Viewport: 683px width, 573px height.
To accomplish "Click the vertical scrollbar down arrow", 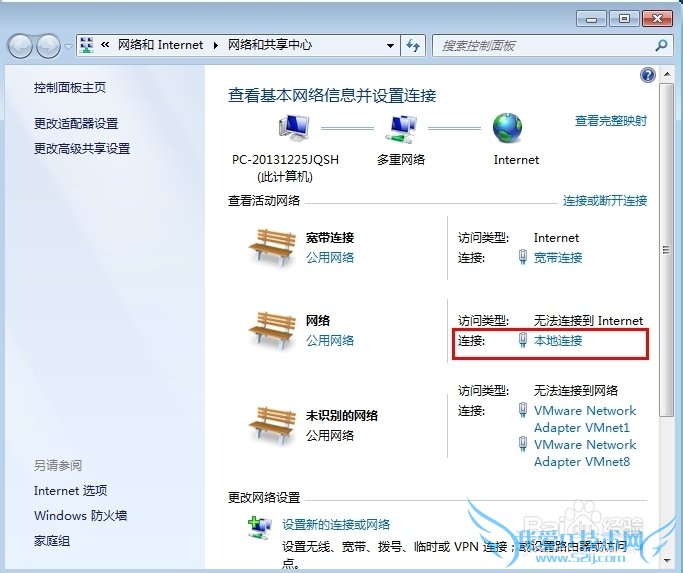I will point(667,560).
